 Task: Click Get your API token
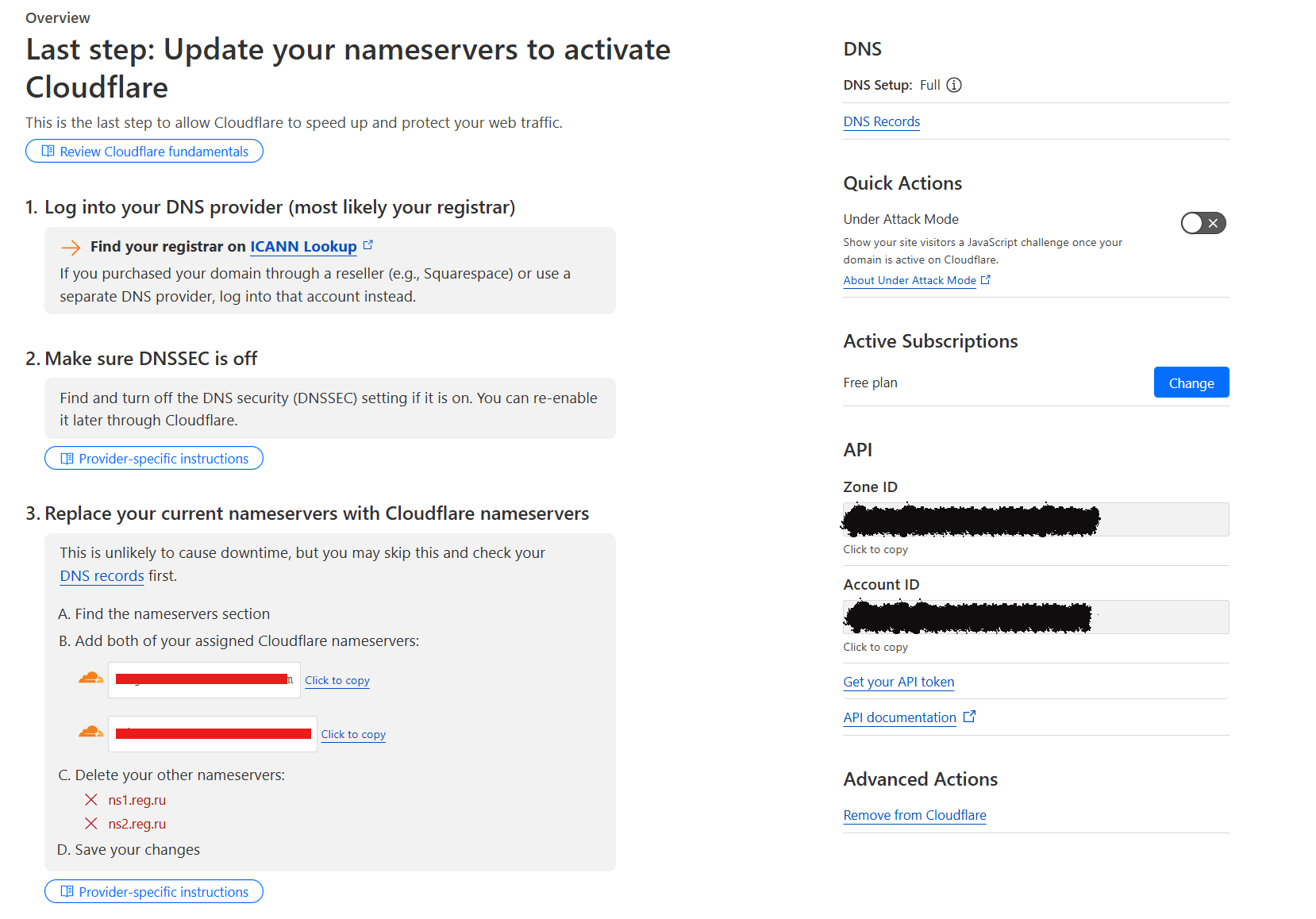pos(898,682)
